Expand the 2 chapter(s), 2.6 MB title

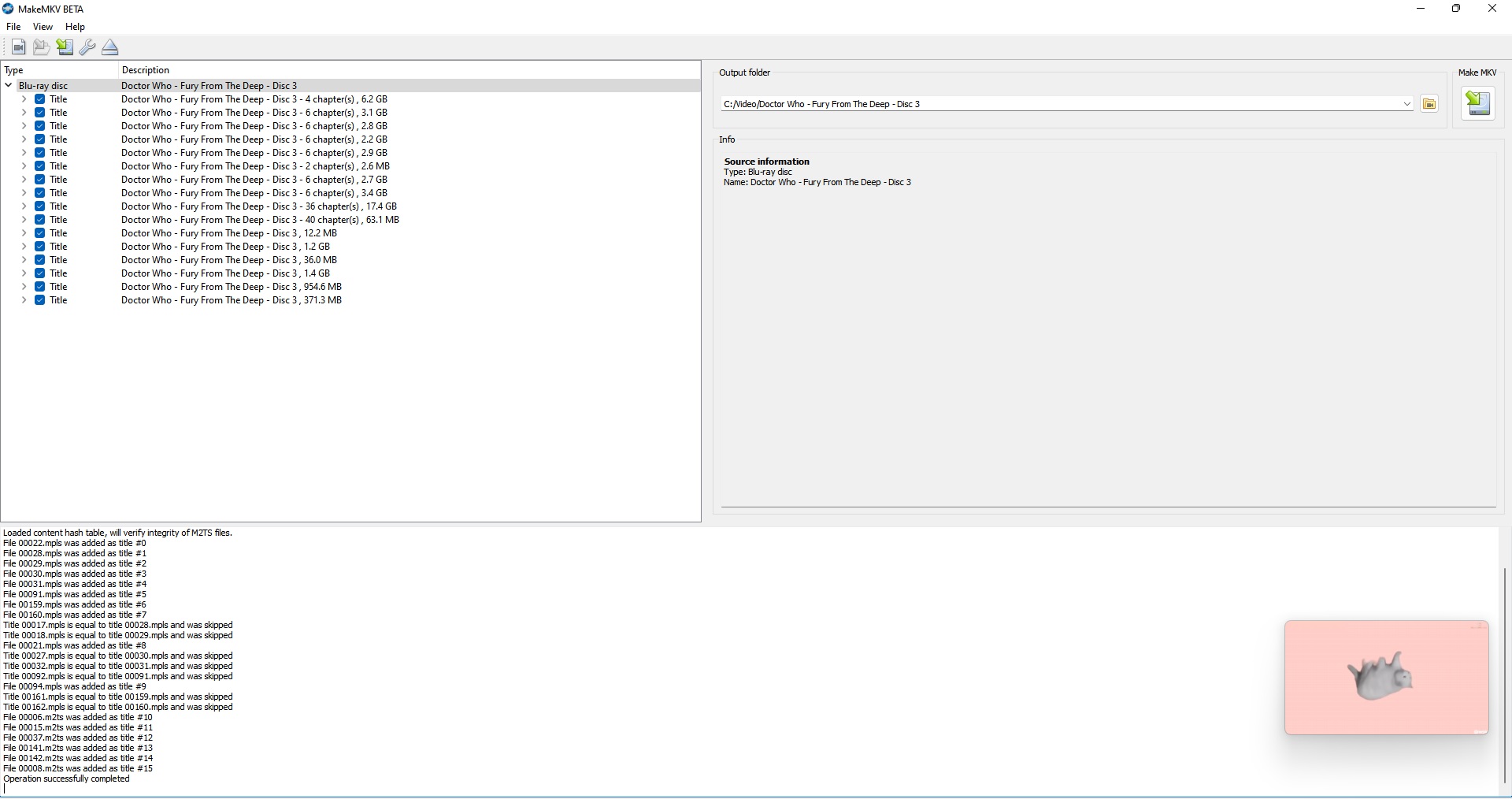(24, 166)
